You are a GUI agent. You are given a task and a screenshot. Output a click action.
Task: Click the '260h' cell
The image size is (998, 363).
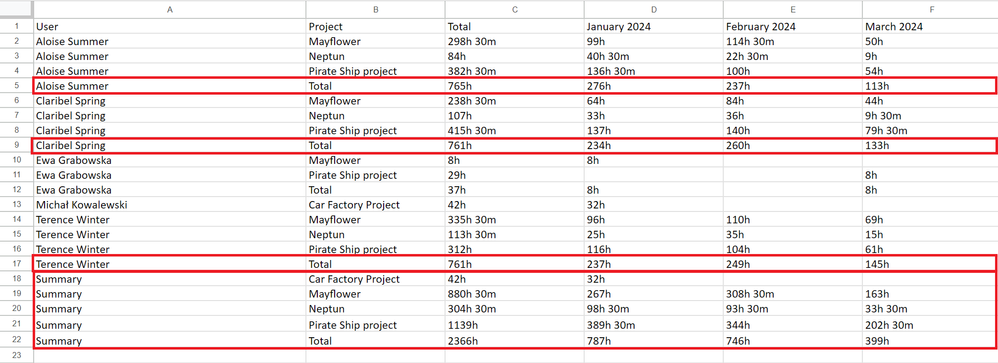[792, 146]
